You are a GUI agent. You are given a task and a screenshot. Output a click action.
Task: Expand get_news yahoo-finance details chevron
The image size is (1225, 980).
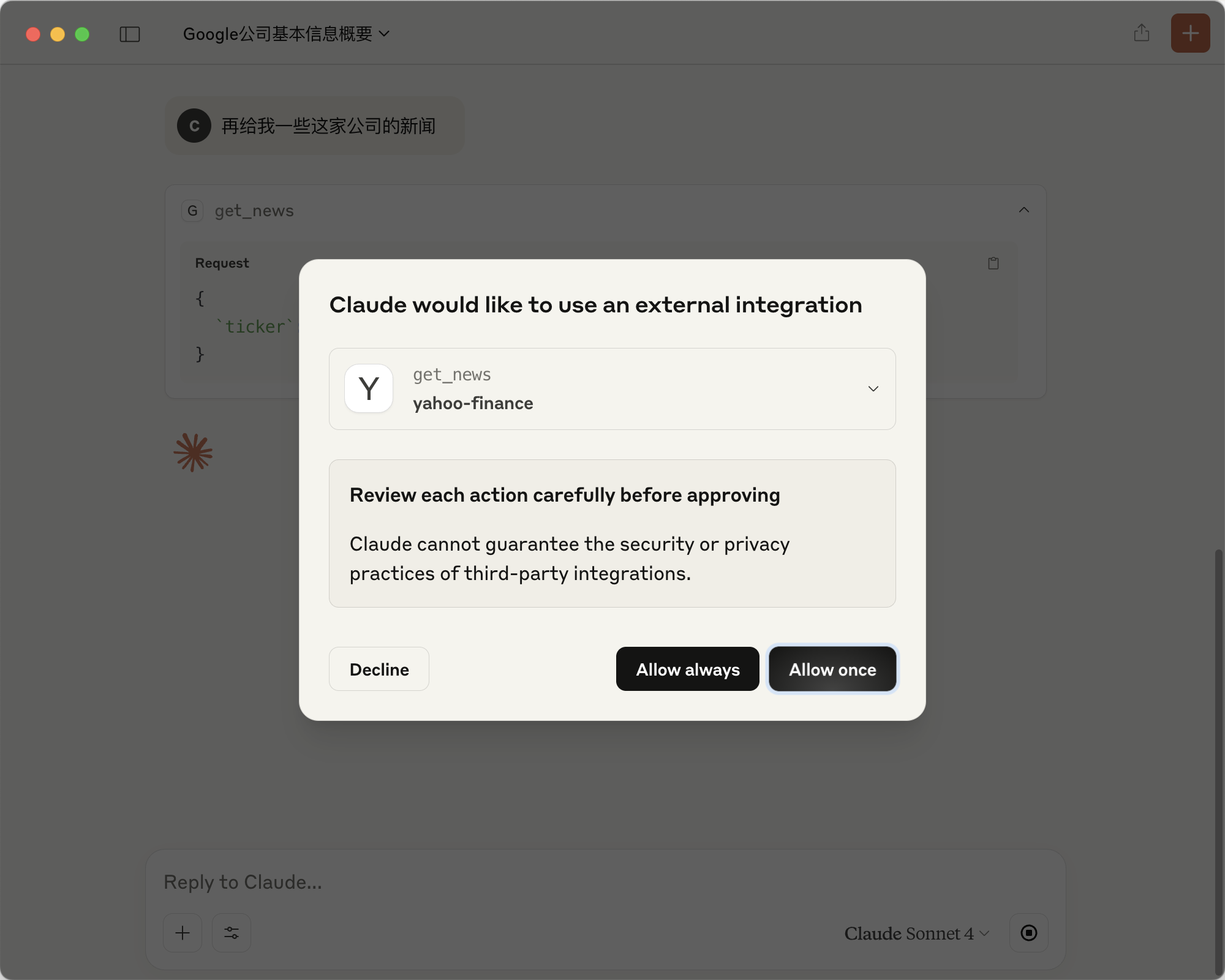873,389
